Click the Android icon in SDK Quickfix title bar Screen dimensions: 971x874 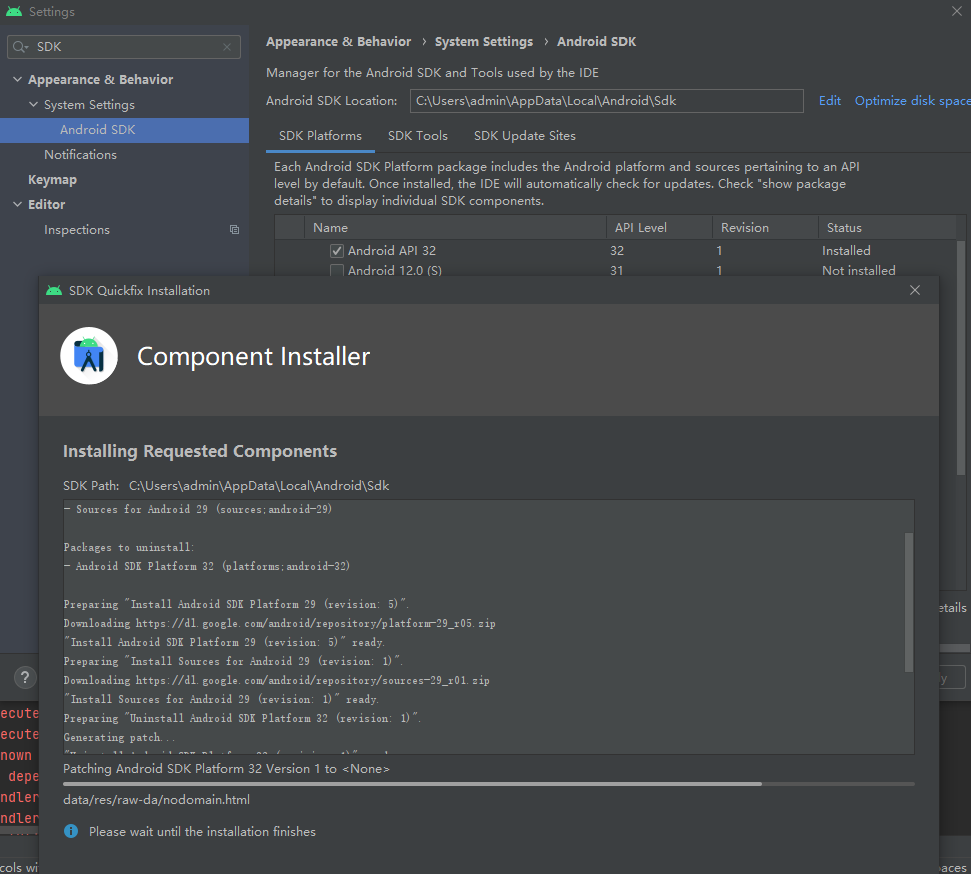pos(53,290)
